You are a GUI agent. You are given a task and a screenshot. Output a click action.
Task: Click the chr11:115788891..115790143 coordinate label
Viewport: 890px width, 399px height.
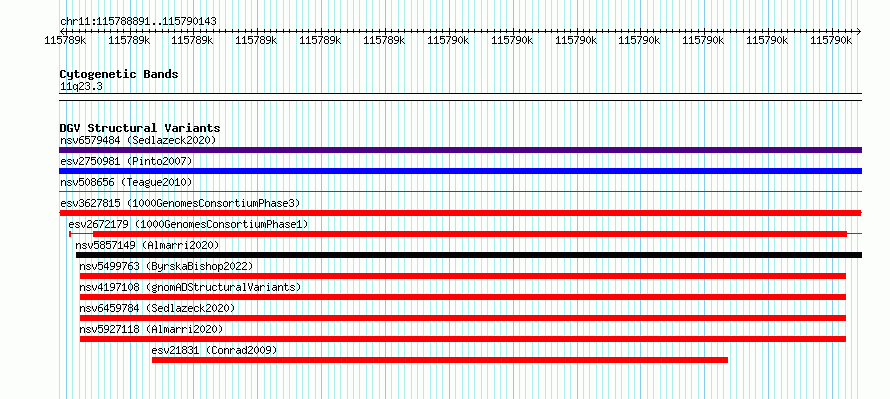138,22
